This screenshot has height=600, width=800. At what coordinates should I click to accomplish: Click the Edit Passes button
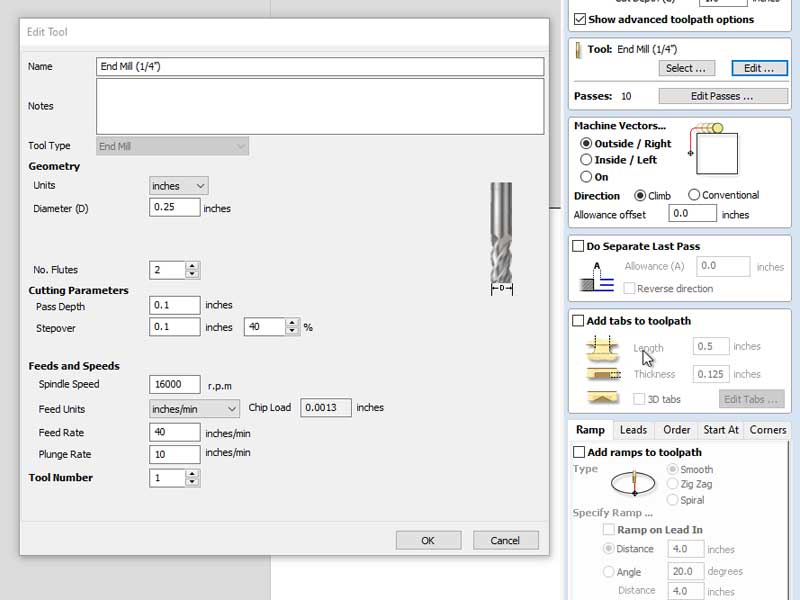tap(721, 96)
